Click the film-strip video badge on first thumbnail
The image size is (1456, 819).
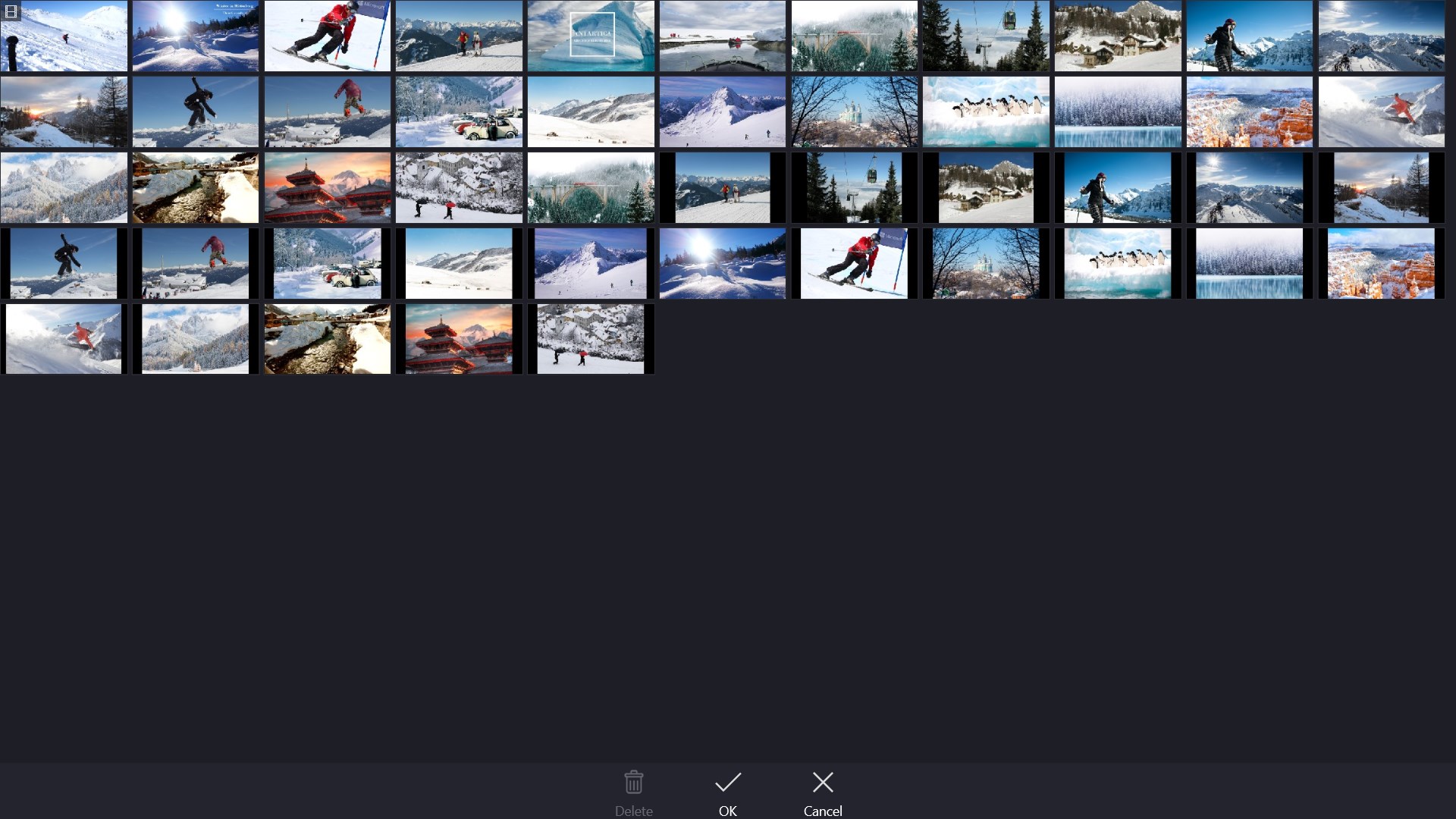pos(11,11)
